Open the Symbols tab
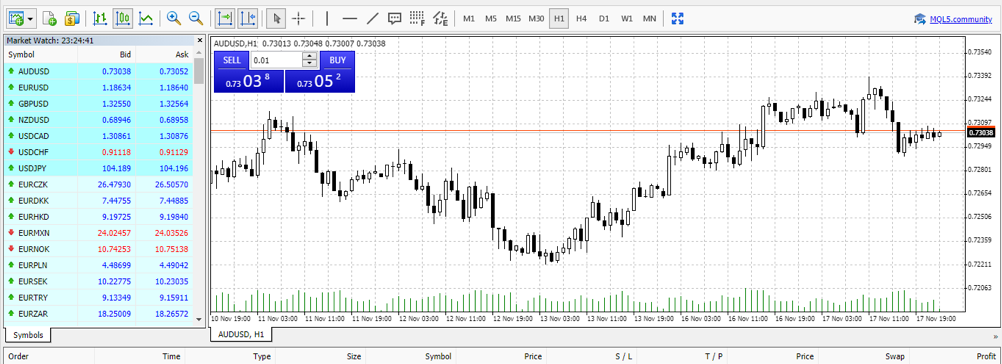This screenshot has width=1002, height=364. [28, 335]
